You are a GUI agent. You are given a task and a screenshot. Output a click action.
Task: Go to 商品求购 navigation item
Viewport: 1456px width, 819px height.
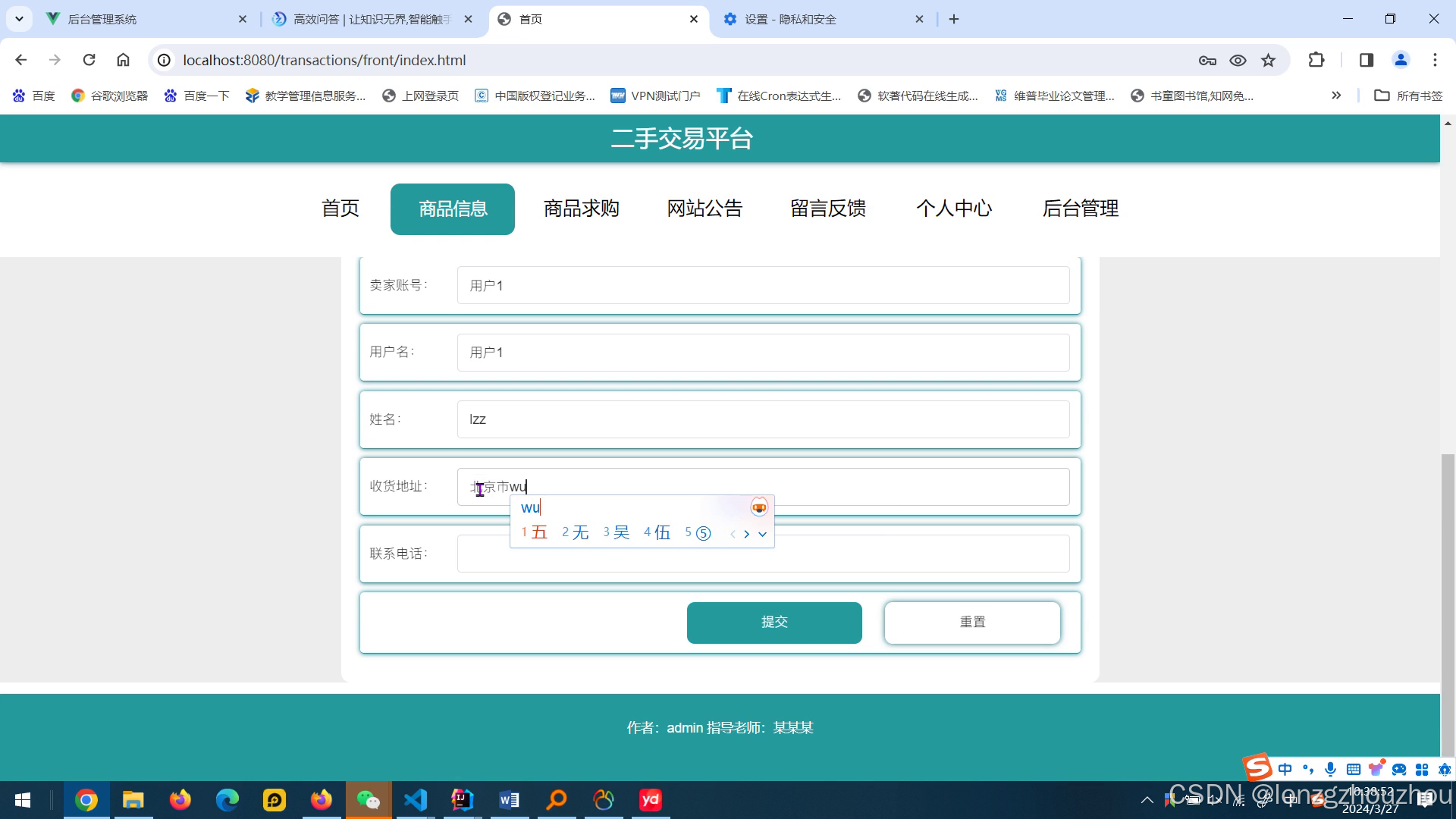[581, 209]
